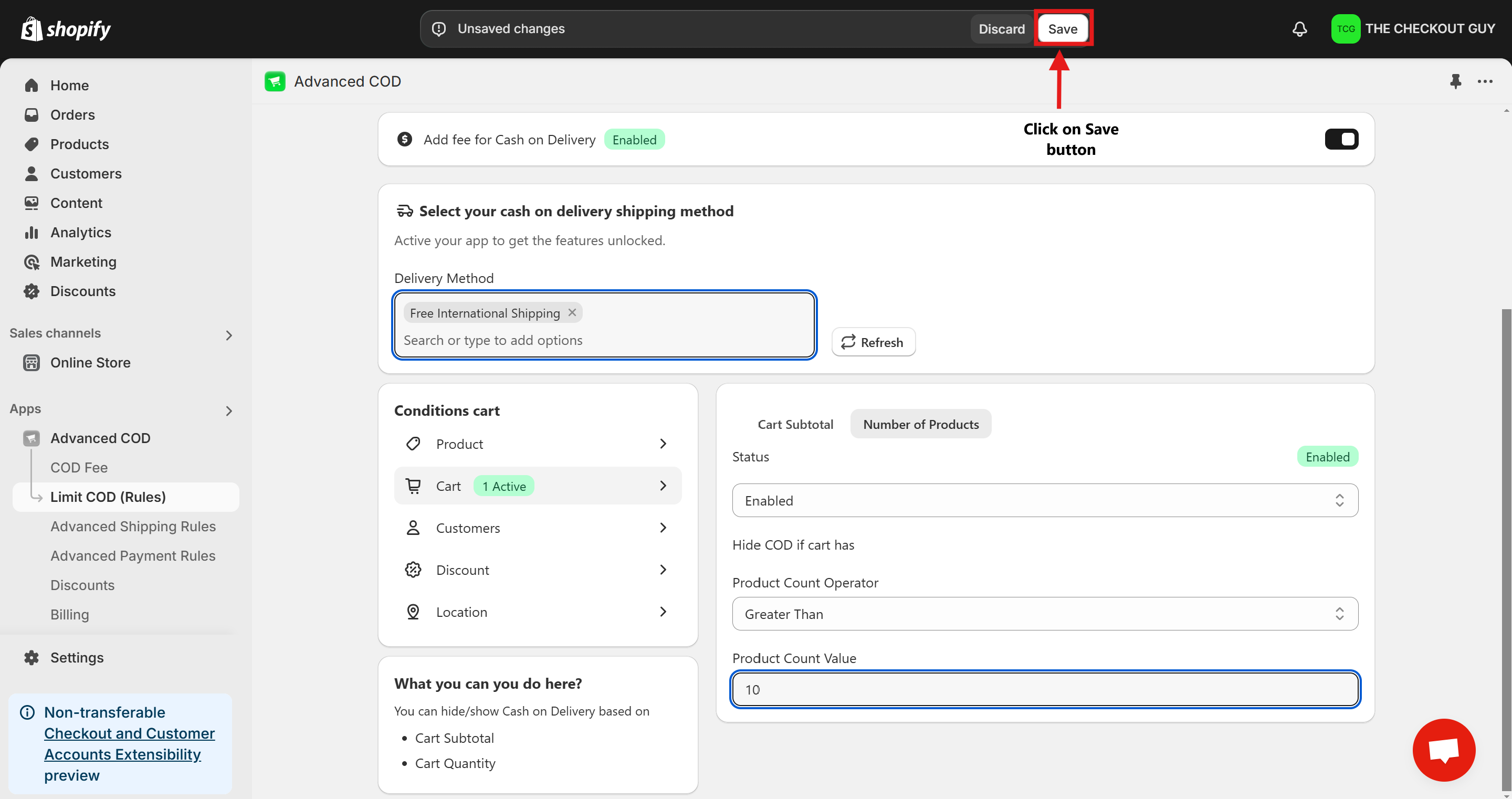Expand the Sales channels section
1512x799 pixels.
(229, 335)
